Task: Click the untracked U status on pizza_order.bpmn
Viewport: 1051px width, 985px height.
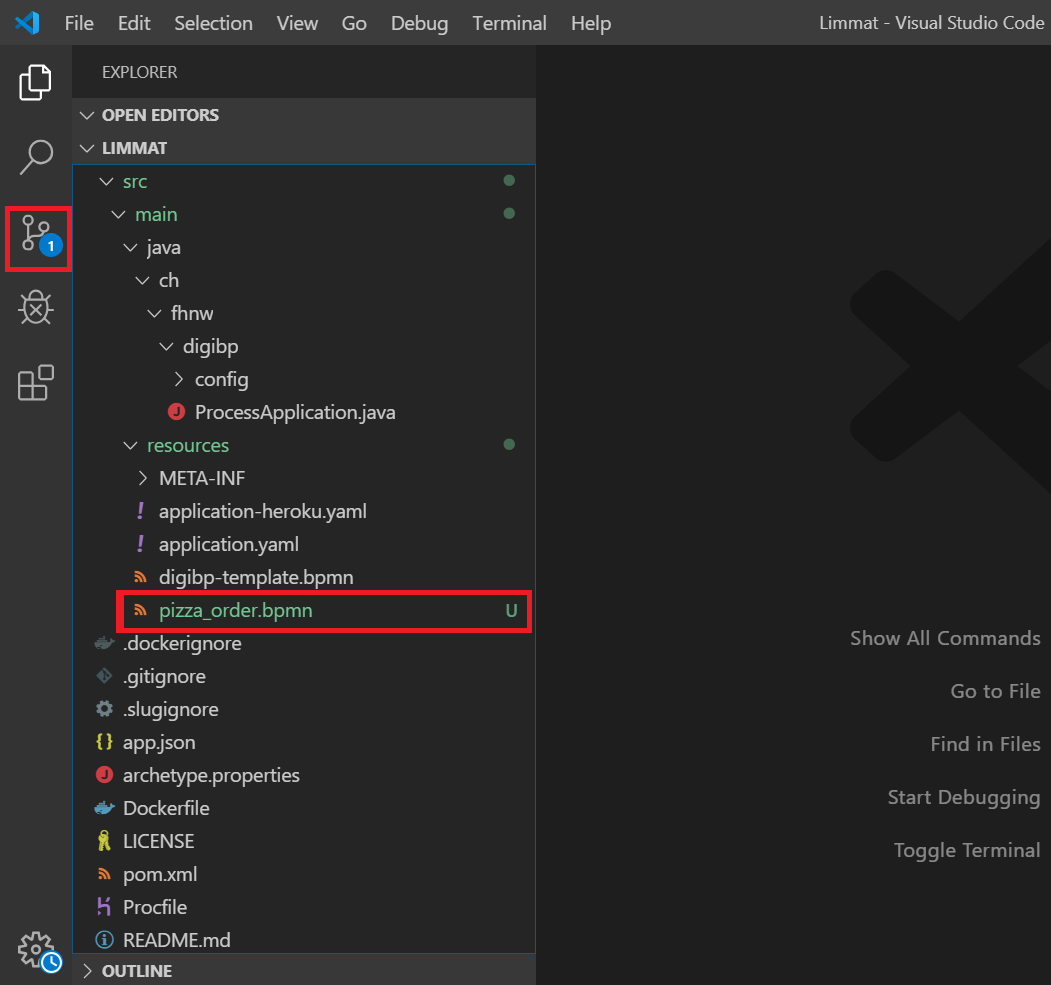Action: (511, 610)
